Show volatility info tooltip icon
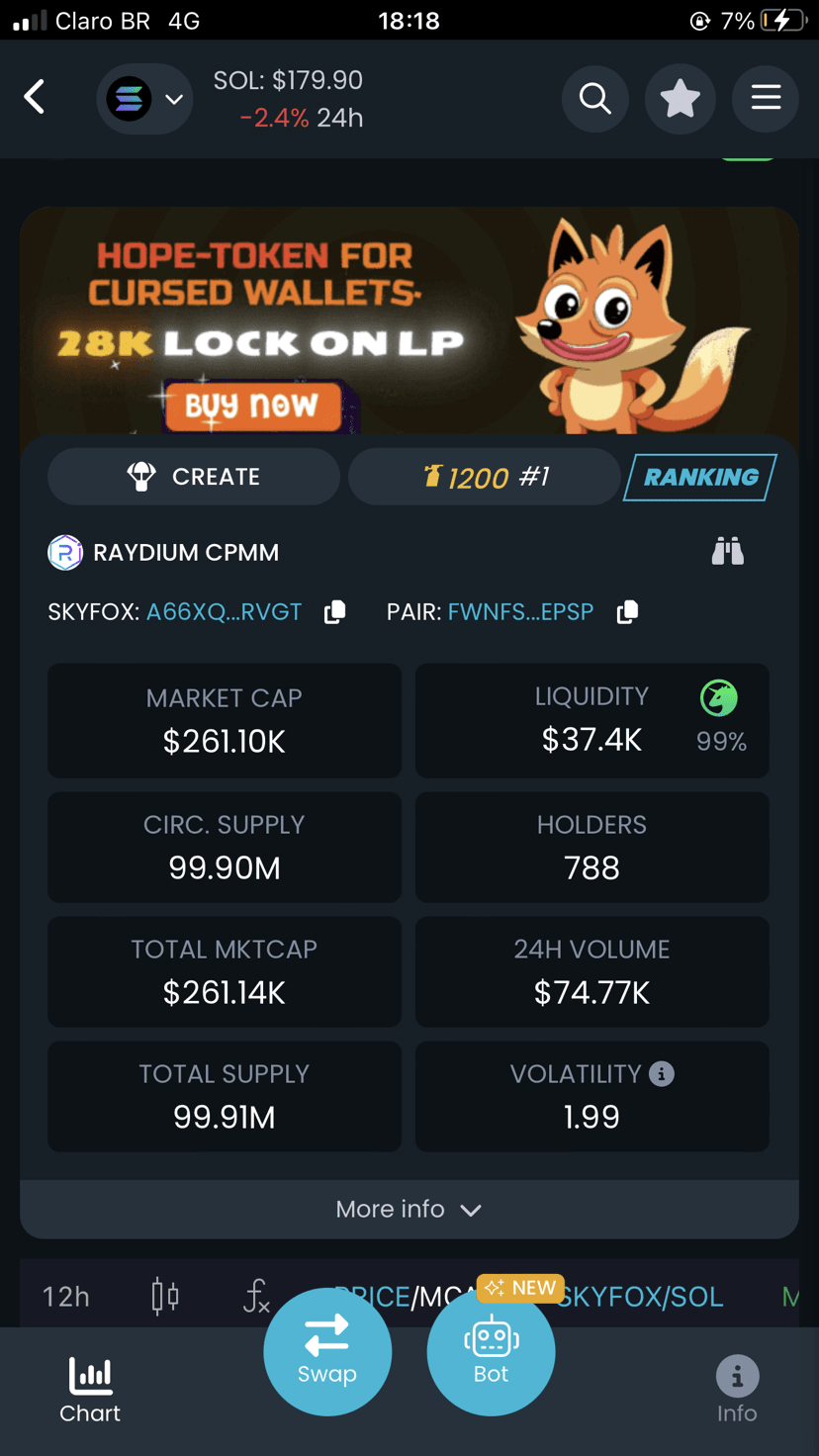This screenshot has height=1456, width=819. point(662,1073)
